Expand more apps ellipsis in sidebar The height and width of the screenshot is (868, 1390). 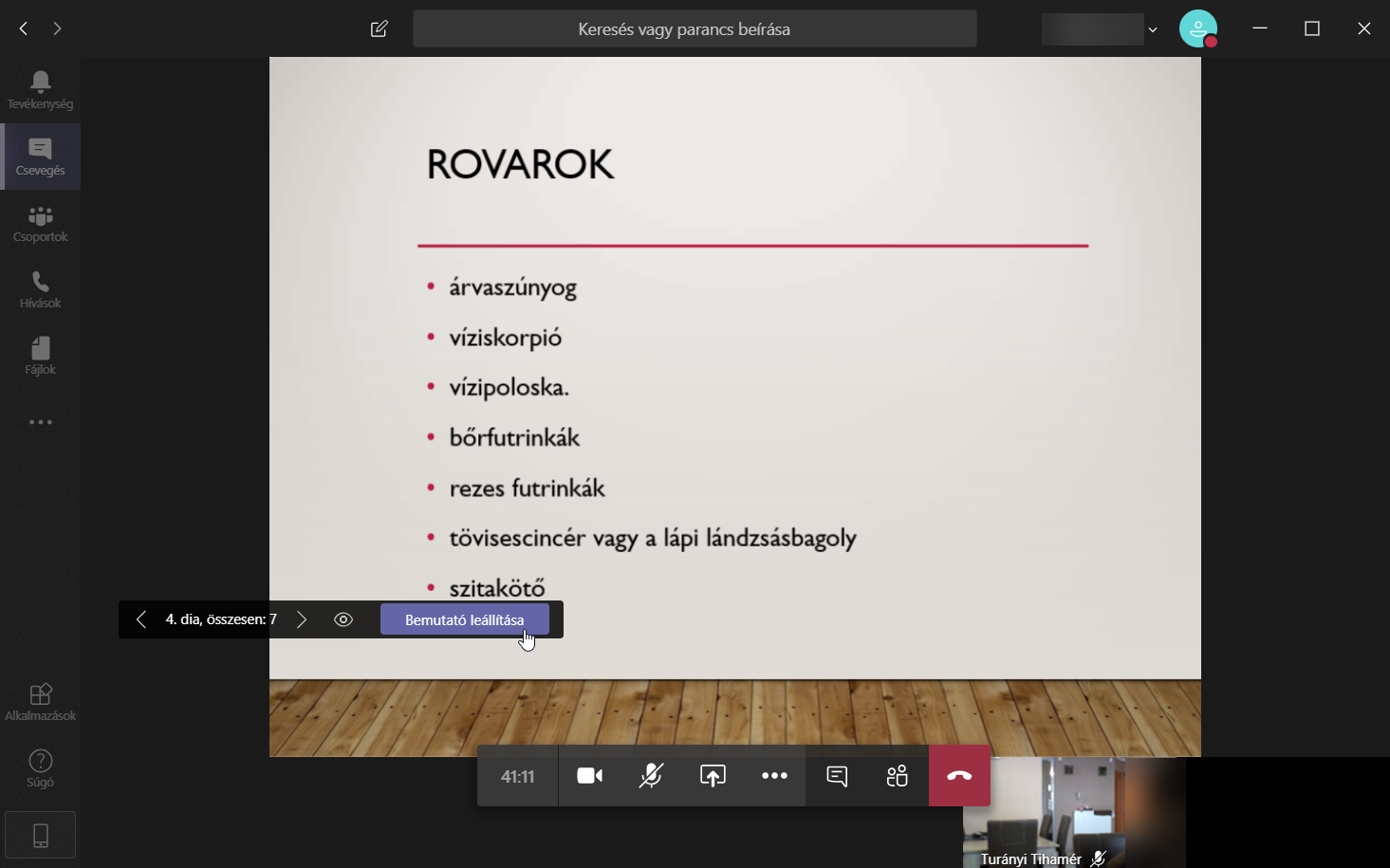coord(40,422)
